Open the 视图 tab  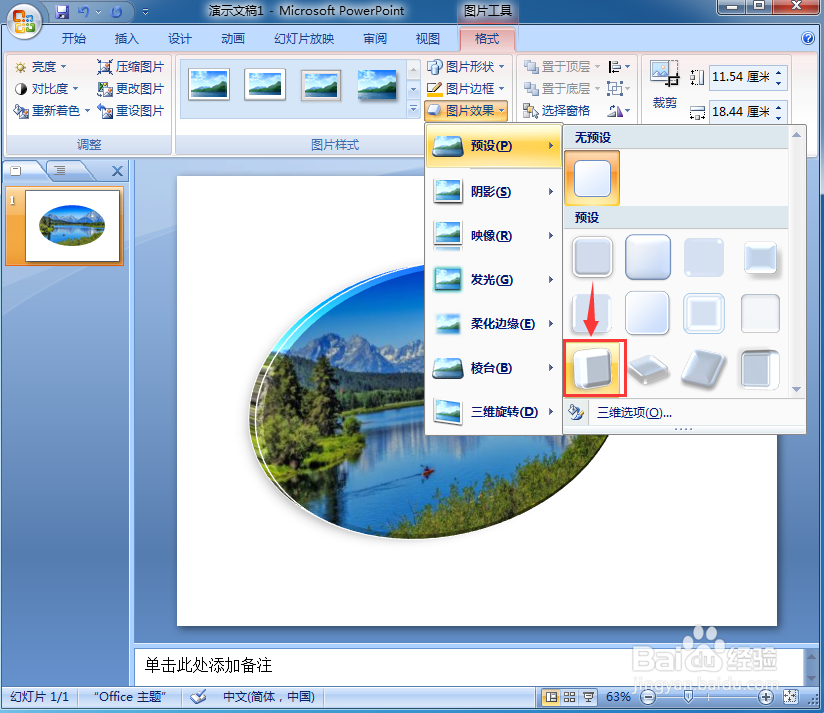click(x=427, y=38)
